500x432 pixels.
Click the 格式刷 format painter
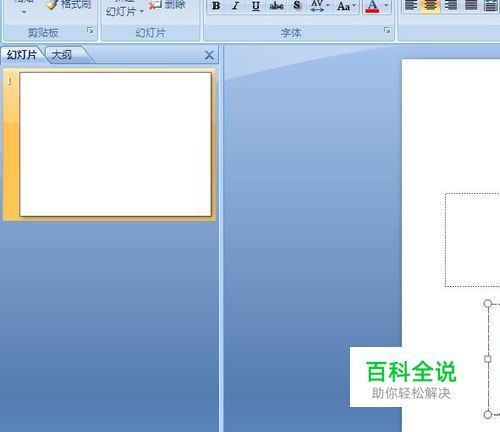(x=69, y=5)
